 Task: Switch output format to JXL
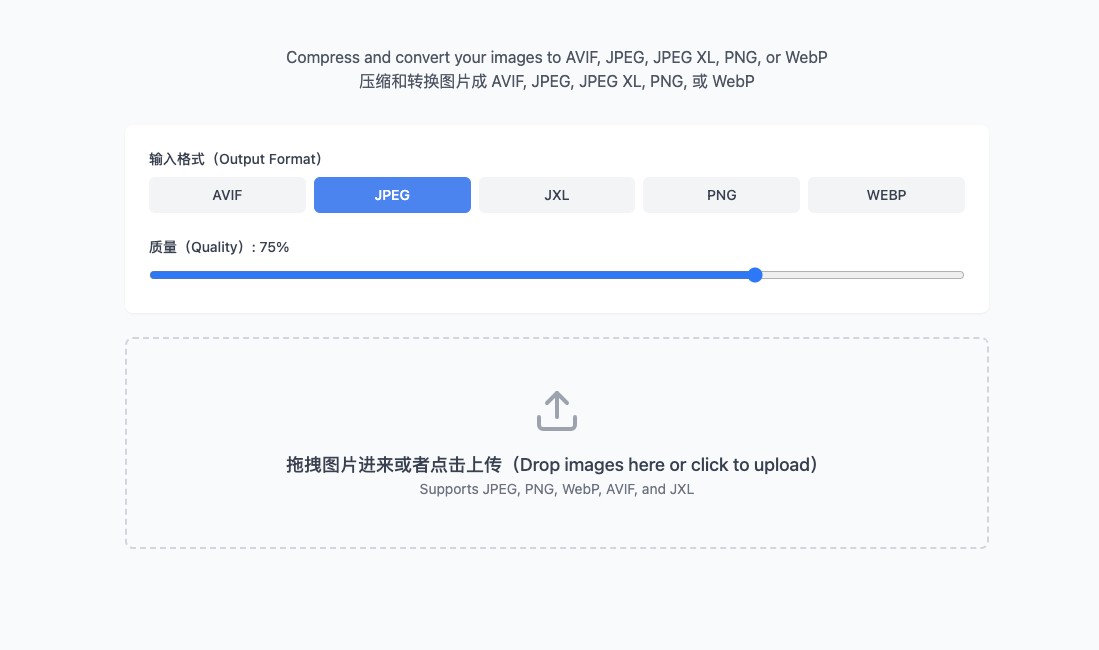coord(557,195)
